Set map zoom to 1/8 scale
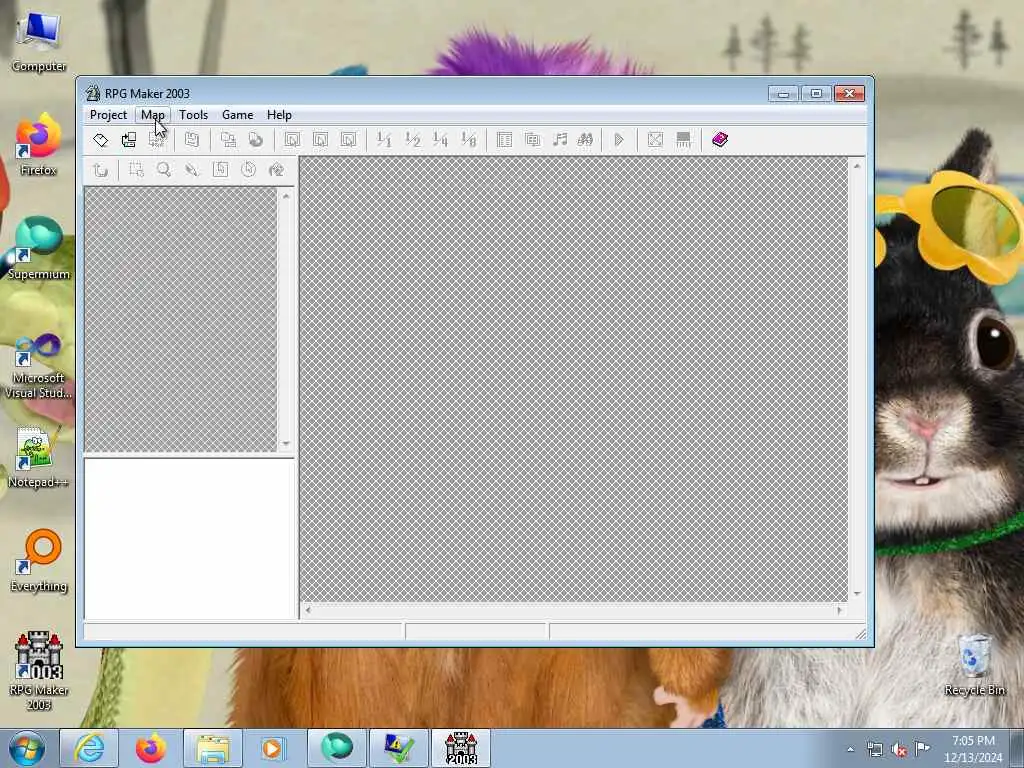1024x768 pixels. coord(468,139)
